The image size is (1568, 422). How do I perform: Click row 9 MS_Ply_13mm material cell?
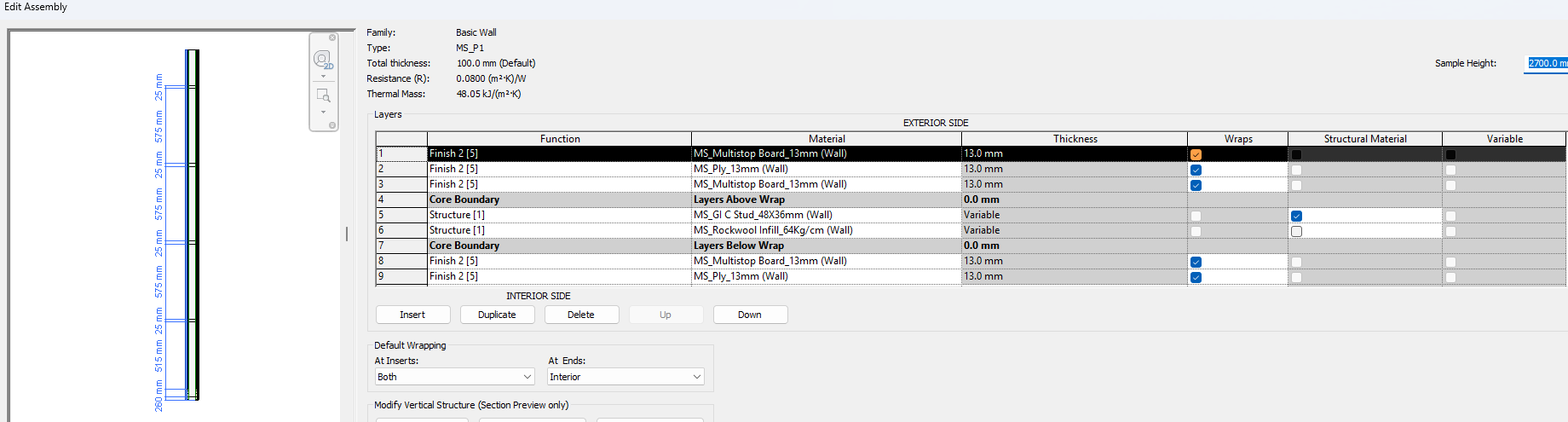[827, 277]
